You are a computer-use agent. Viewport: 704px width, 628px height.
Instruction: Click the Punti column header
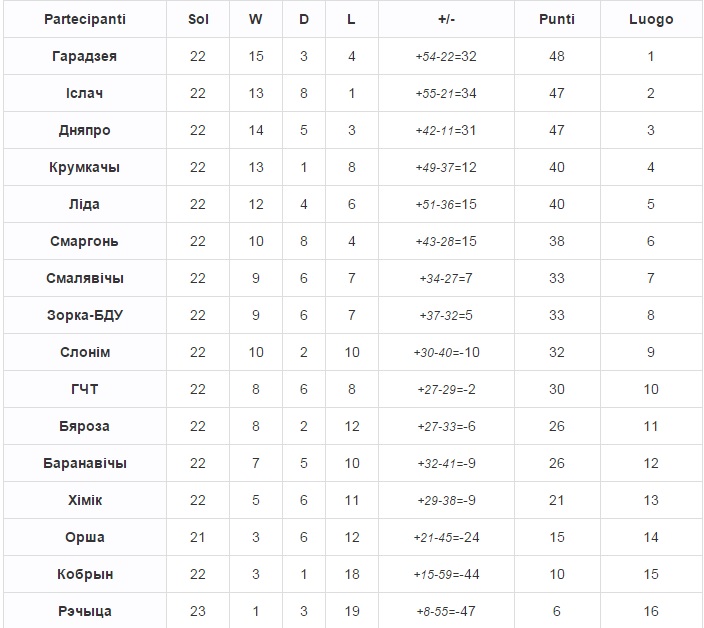557,19
